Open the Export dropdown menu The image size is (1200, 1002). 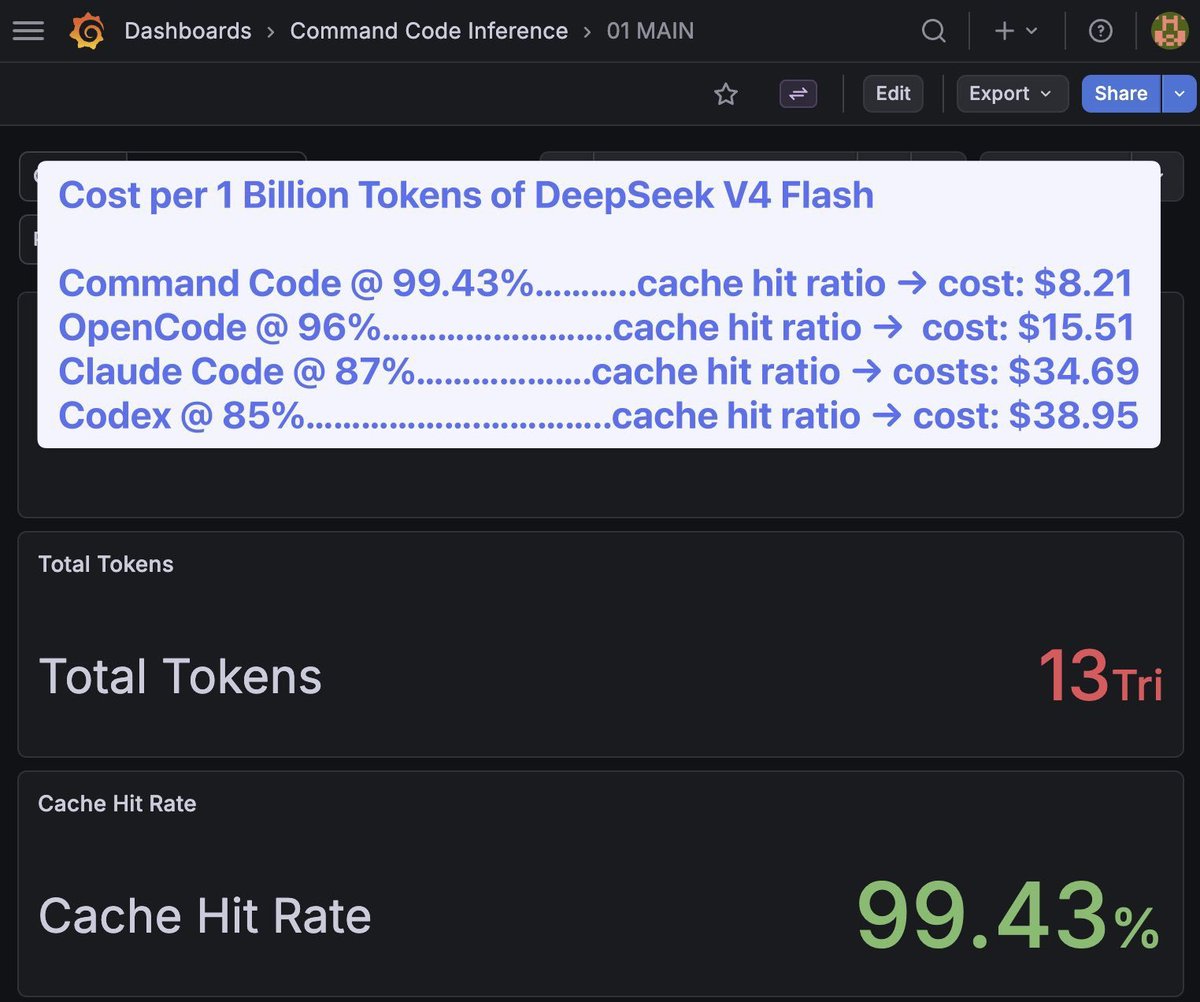click(1012, 93)
